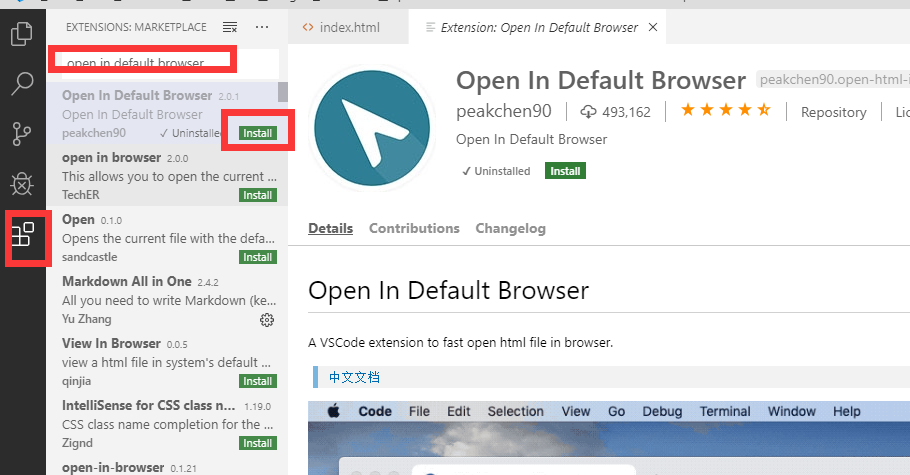Switch to the Contributions tab
Image resolution: width=910 pixels, height=475 pixels.
pyautogui.click(x=414, y=228)
